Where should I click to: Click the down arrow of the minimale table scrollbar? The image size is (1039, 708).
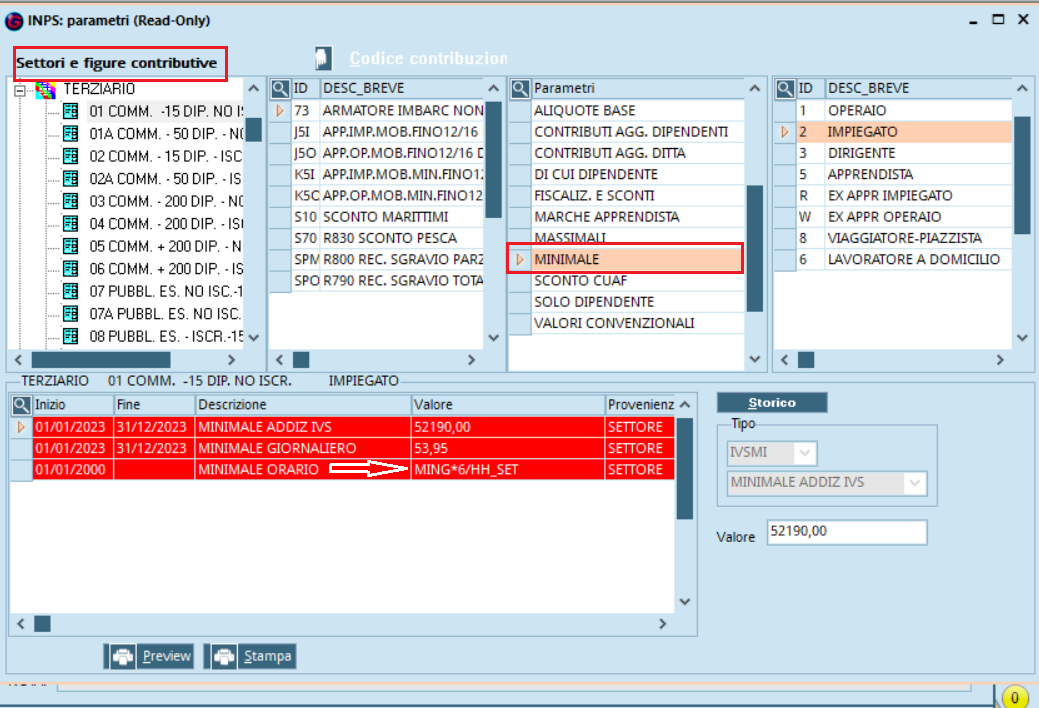pos(685,602)
